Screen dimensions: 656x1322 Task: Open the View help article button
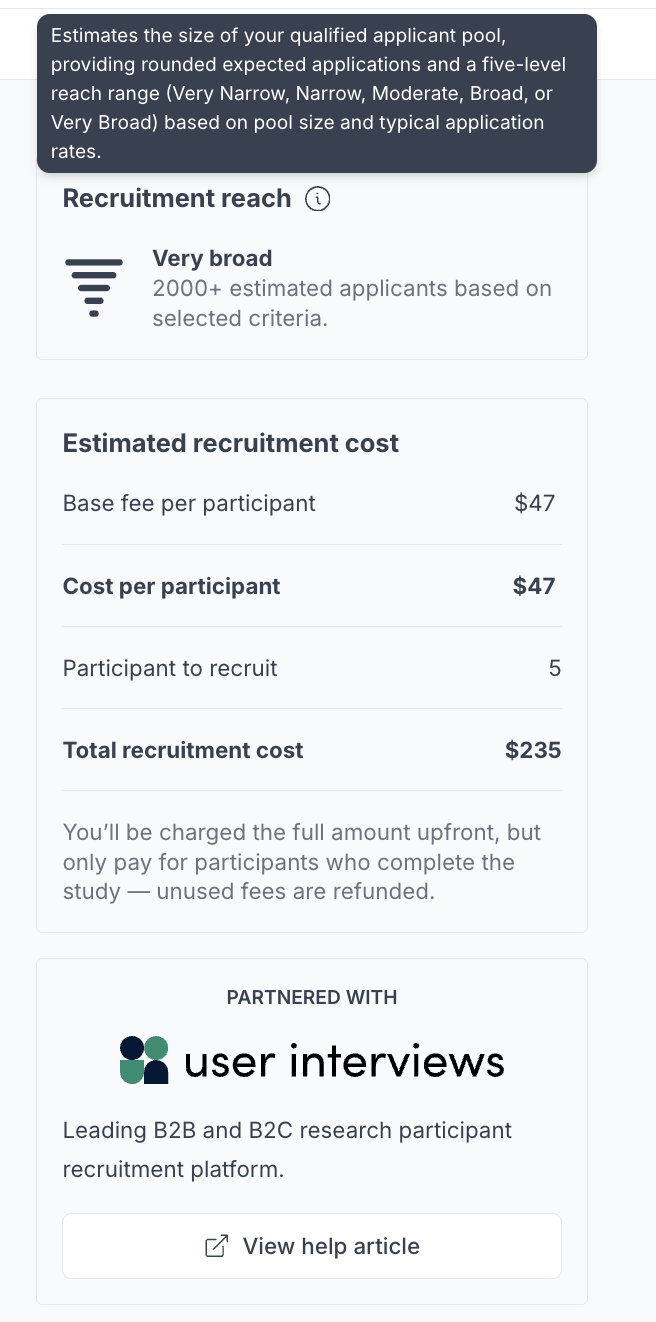pyautogui.click(x=312, y=1246)
